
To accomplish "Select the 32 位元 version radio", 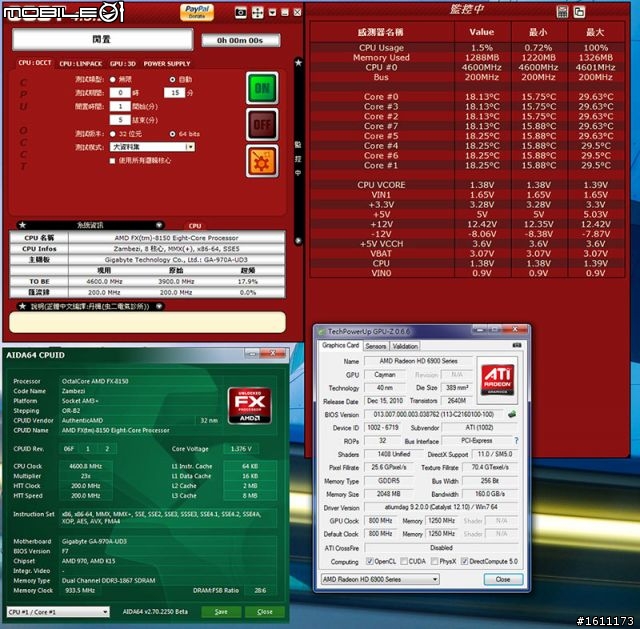I will point(113,134).
